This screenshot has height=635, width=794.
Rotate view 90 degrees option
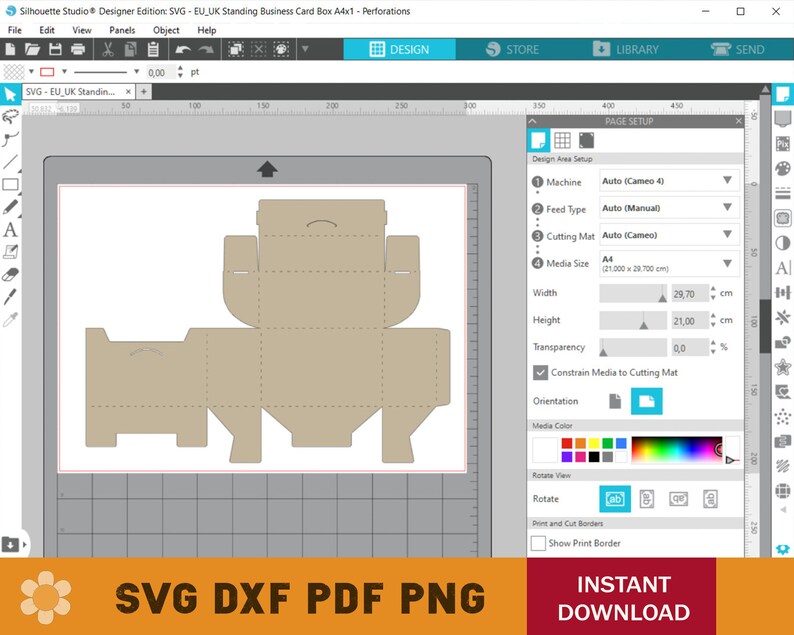coord(647,499)
